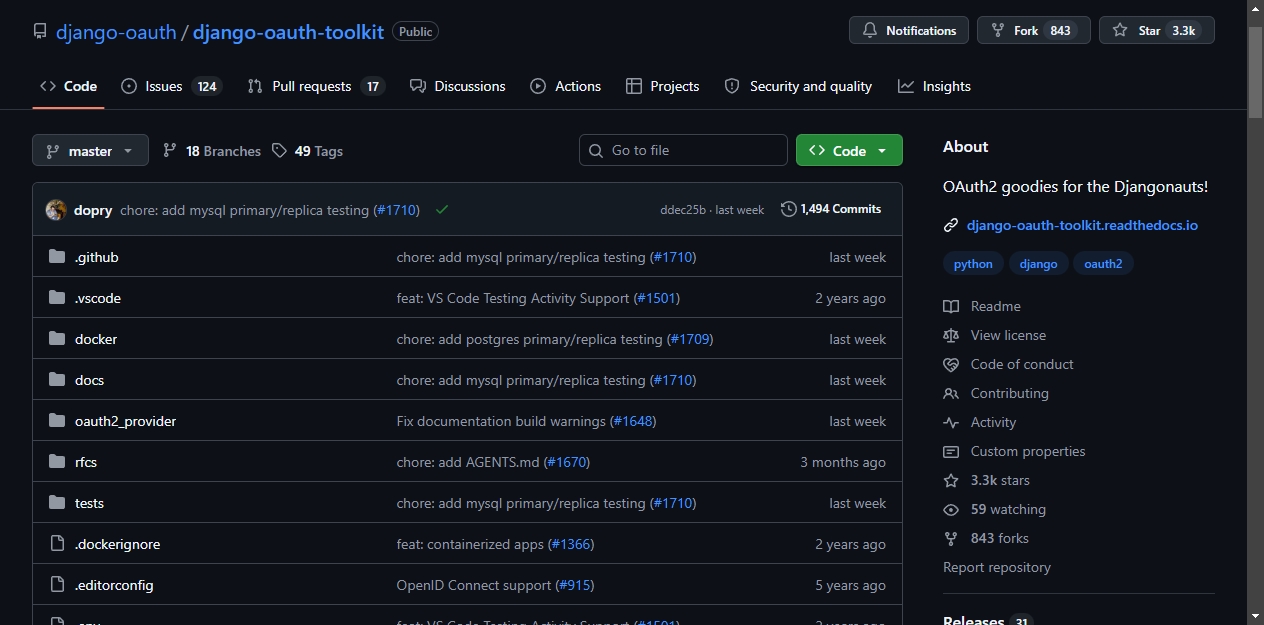
Task: Click the vertical page scrollbar thumb
Action: (1255, 70)
